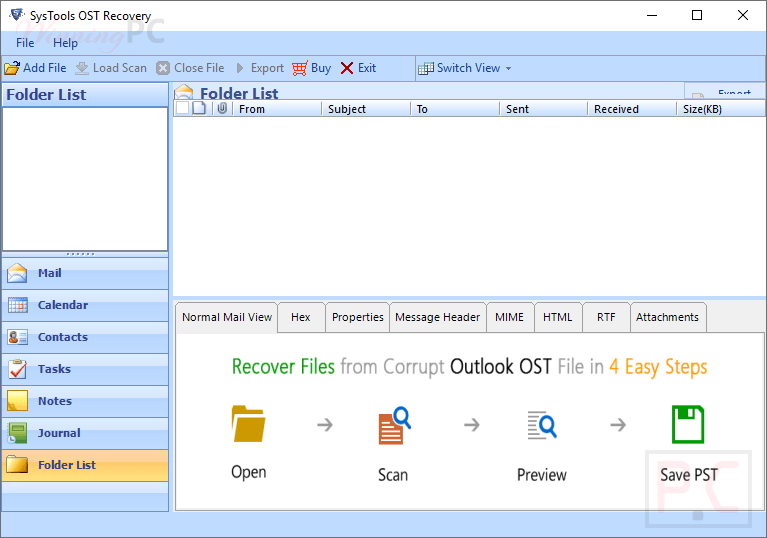Switch to the HTML tab
Image resolution: width=767 pixels, height=538 pixels.
tap(557, 317)
